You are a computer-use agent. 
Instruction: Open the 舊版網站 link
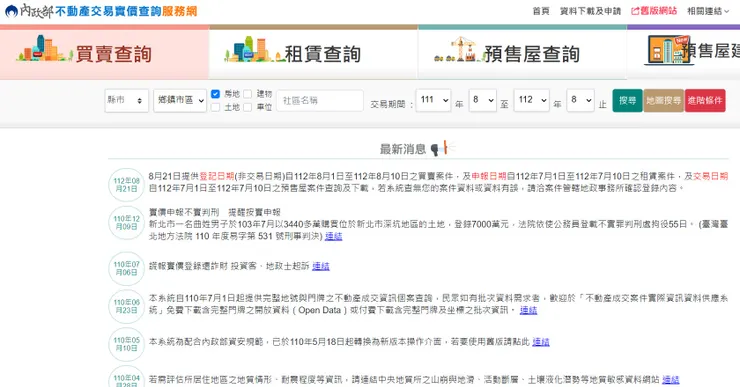coord(654,11)
